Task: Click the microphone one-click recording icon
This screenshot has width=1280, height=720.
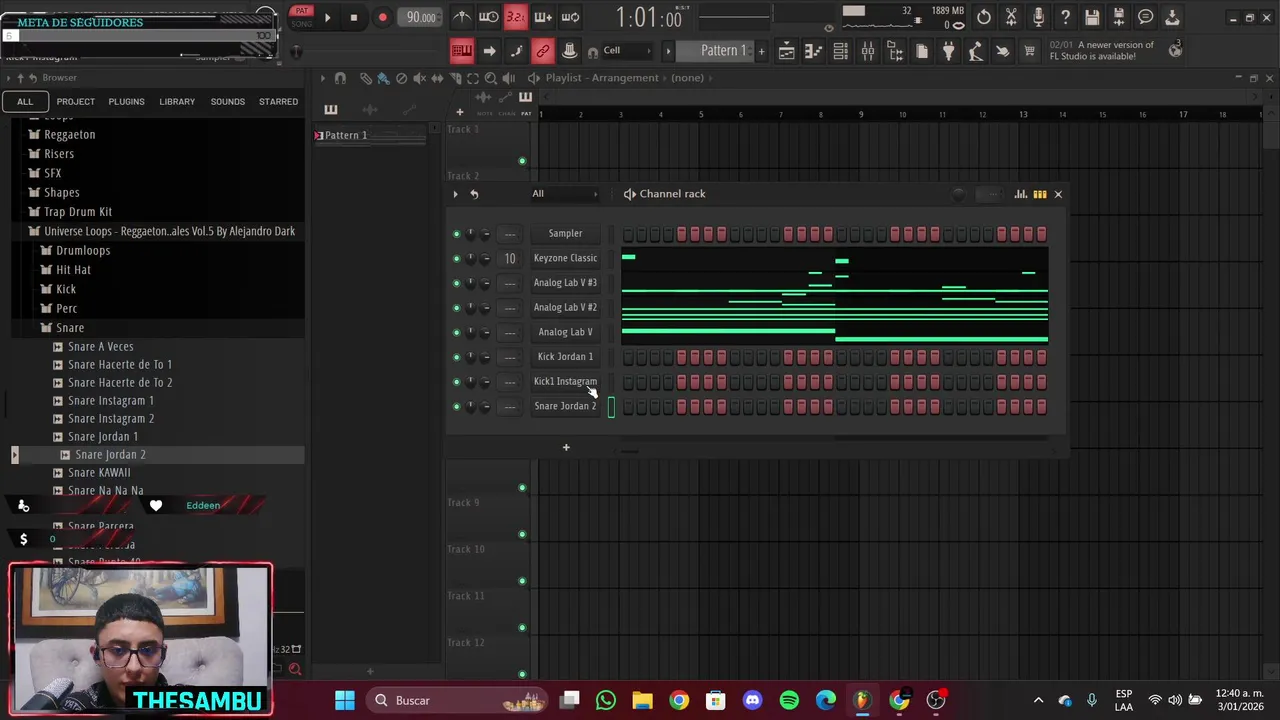Action: point(1038,17)
